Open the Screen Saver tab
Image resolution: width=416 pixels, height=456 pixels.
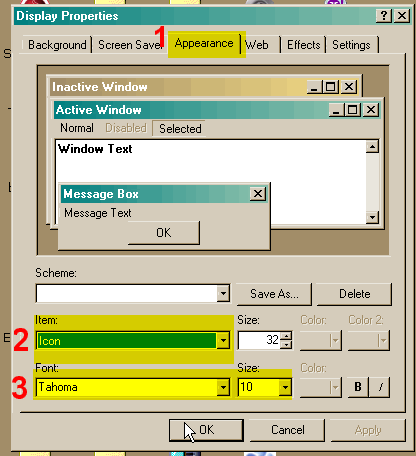pos(130,45)
